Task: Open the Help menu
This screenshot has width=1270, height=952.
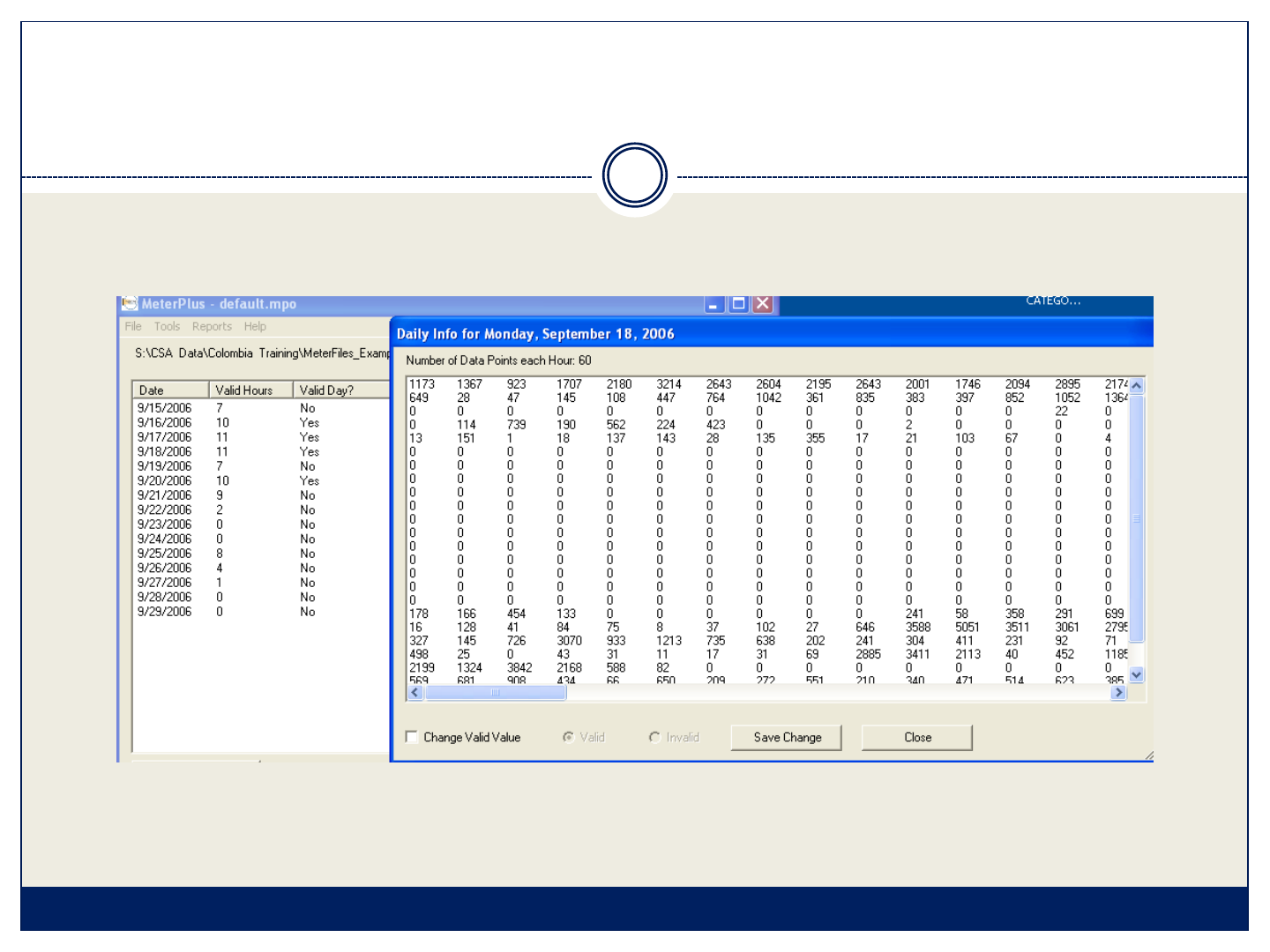Action: point(255,326)
